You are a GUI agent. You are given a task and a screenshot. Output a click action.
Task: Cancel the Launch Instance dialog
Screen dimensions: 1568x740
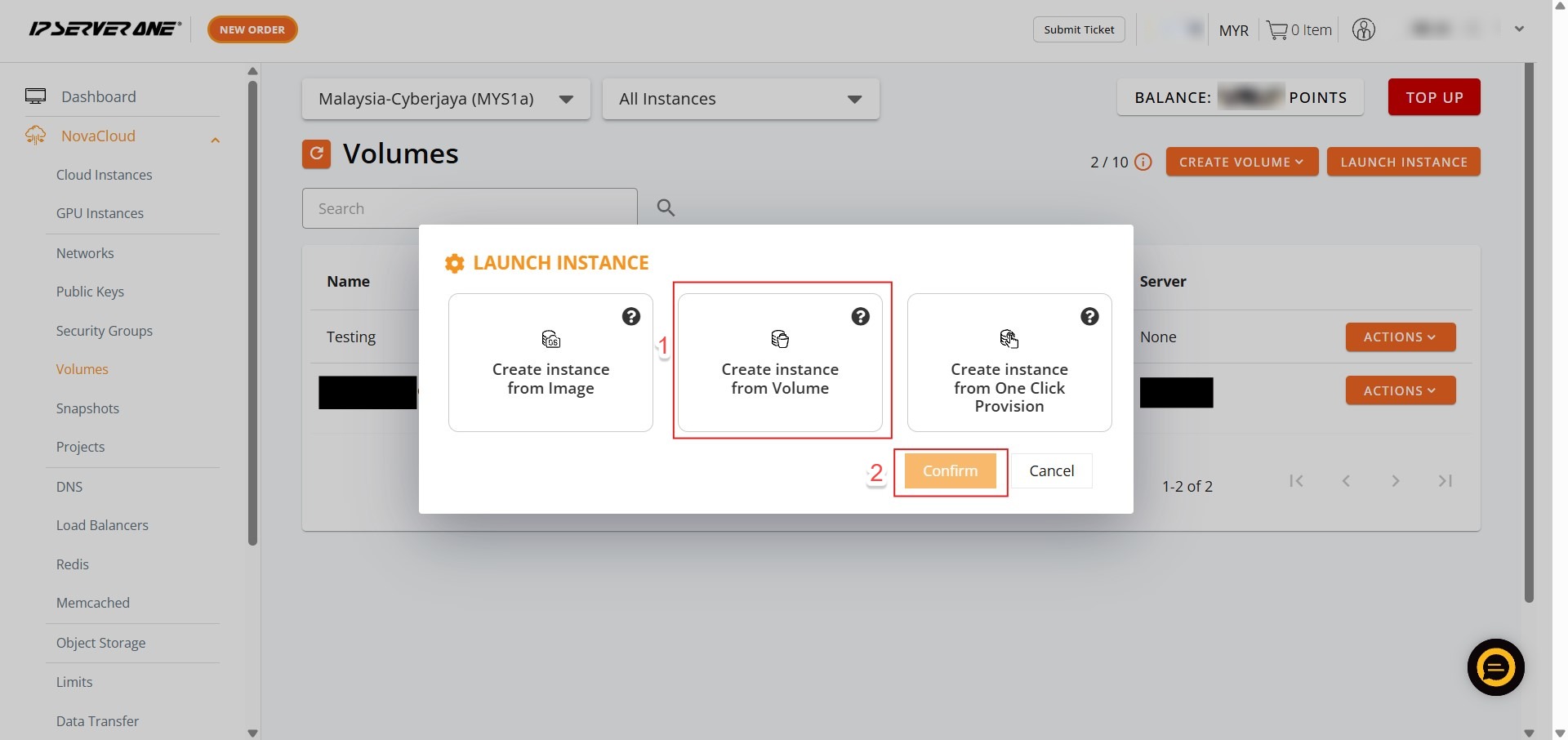1051,471
